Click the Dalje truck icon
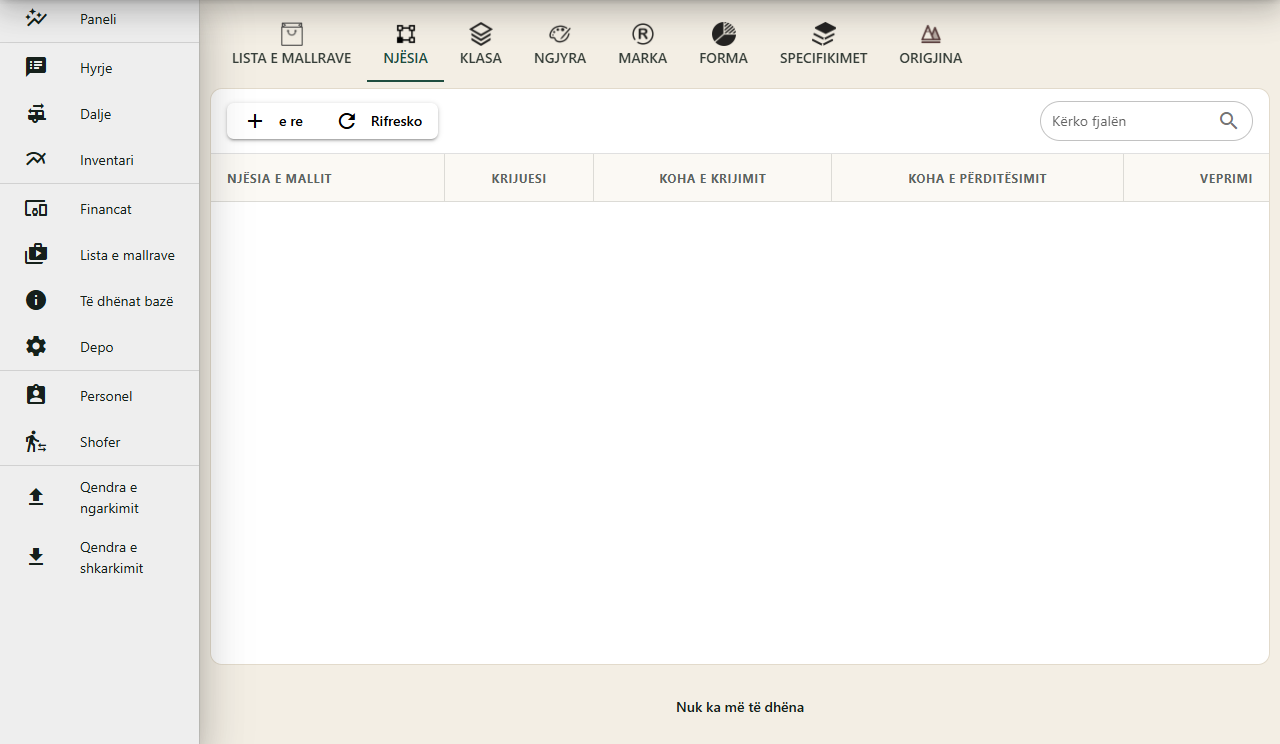Screen dimensions: 1280x744 (36, 114)
